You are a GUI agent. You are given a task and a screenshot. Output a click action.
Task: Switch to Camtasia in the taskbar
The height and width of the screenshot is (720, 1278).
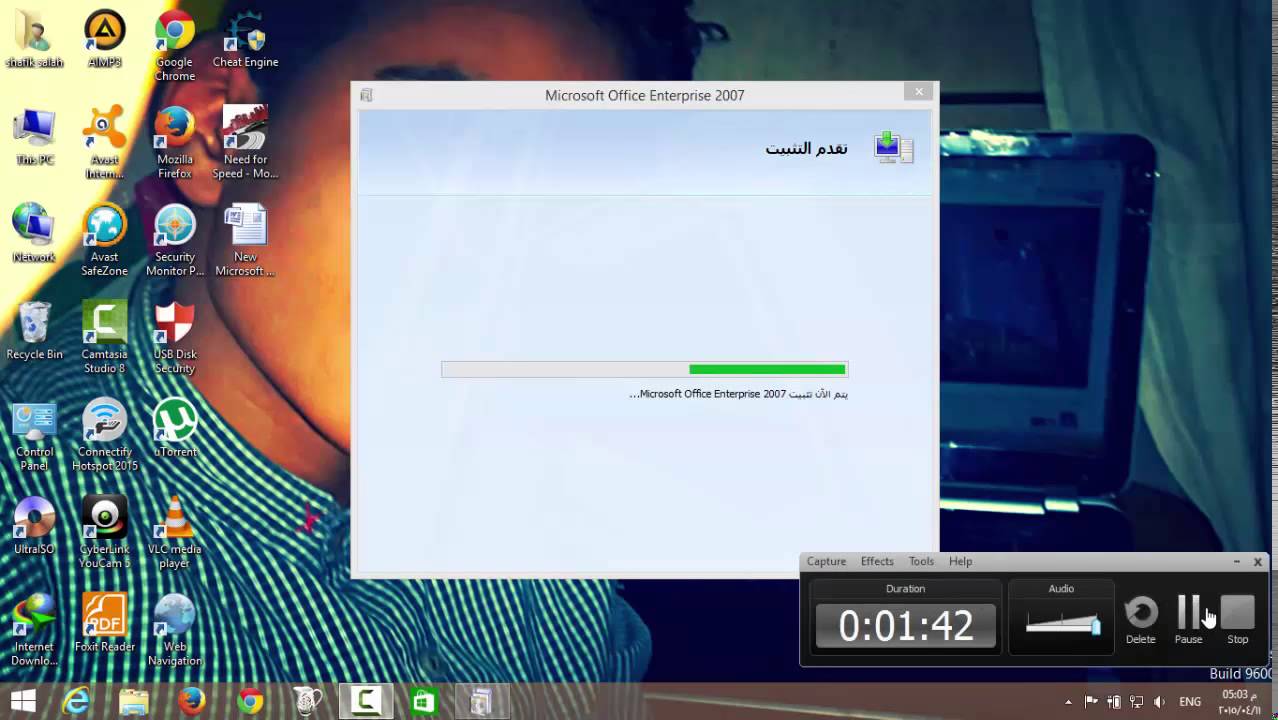pyautogui.click(x=365, y=701)
